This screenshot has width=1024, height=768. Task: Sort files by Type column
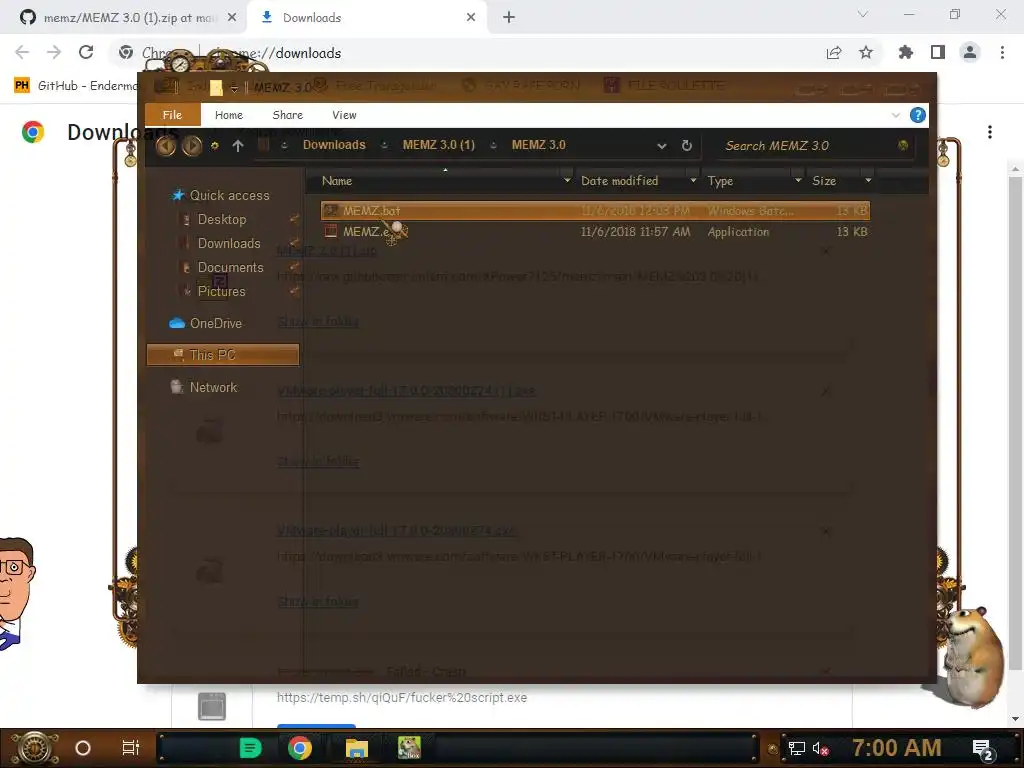click(x=720, y=181)
